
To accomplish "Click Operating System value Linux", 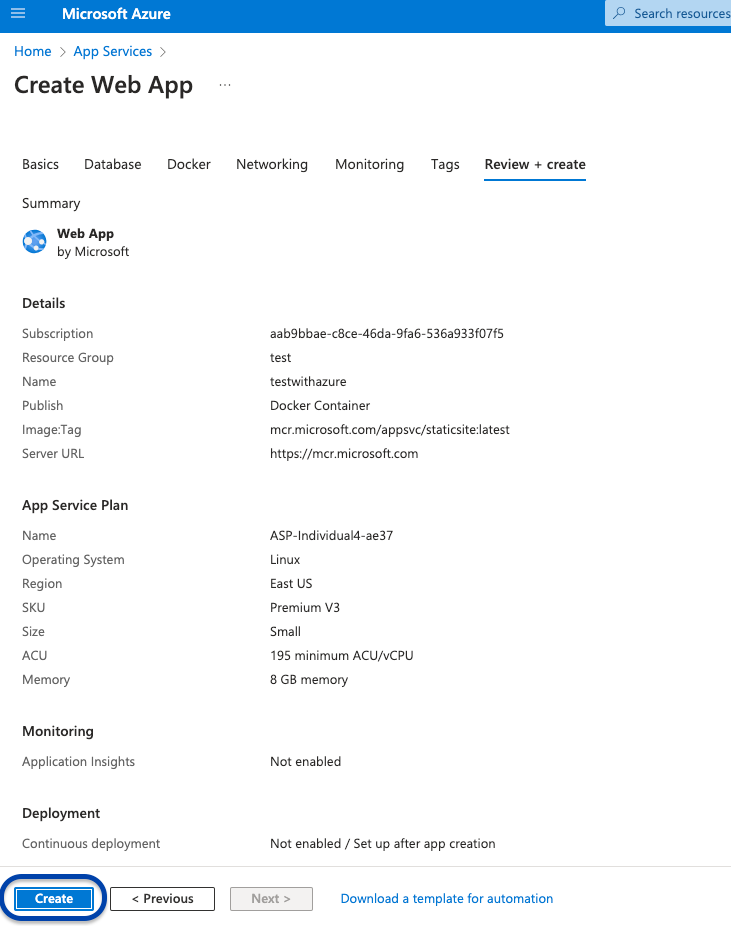I will tap(285, 559).
